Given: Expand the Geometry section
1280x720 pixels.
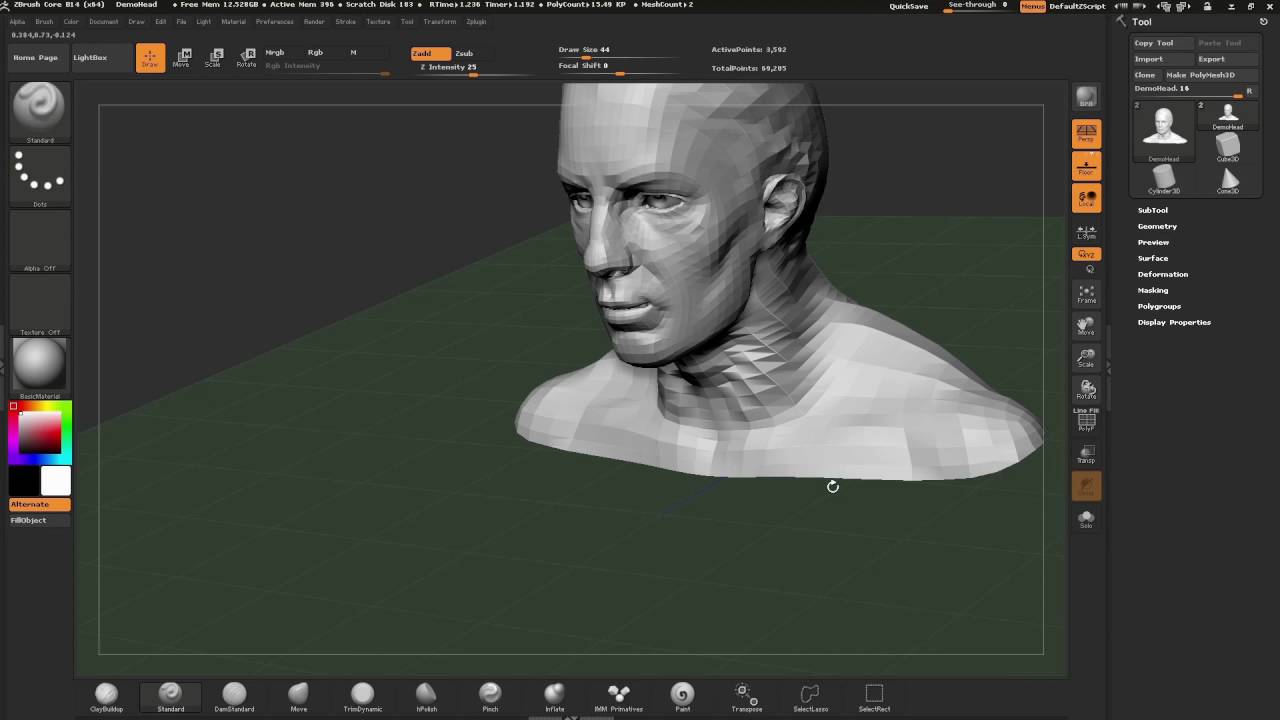Looking at the screenshot, I should 1157,226.
